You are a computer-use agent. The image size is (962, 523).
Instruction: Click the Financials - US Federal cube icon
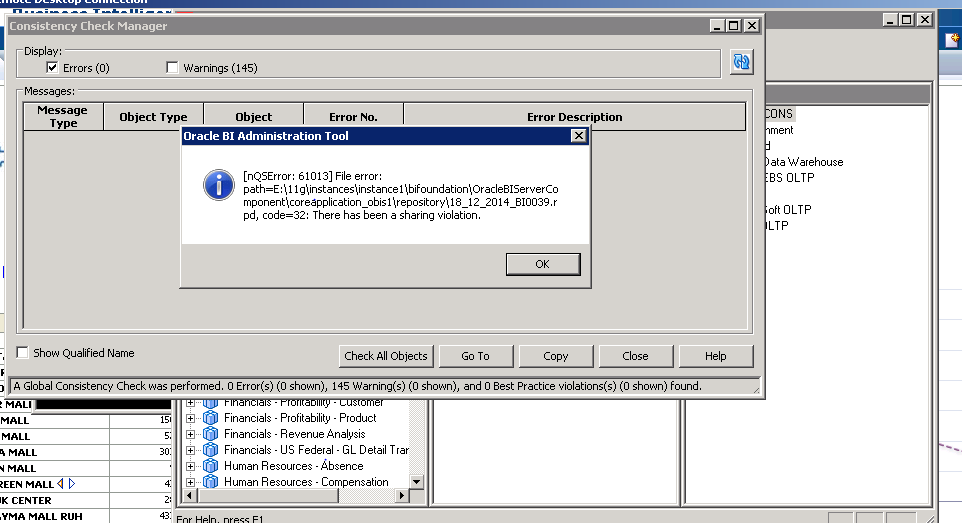210,450
